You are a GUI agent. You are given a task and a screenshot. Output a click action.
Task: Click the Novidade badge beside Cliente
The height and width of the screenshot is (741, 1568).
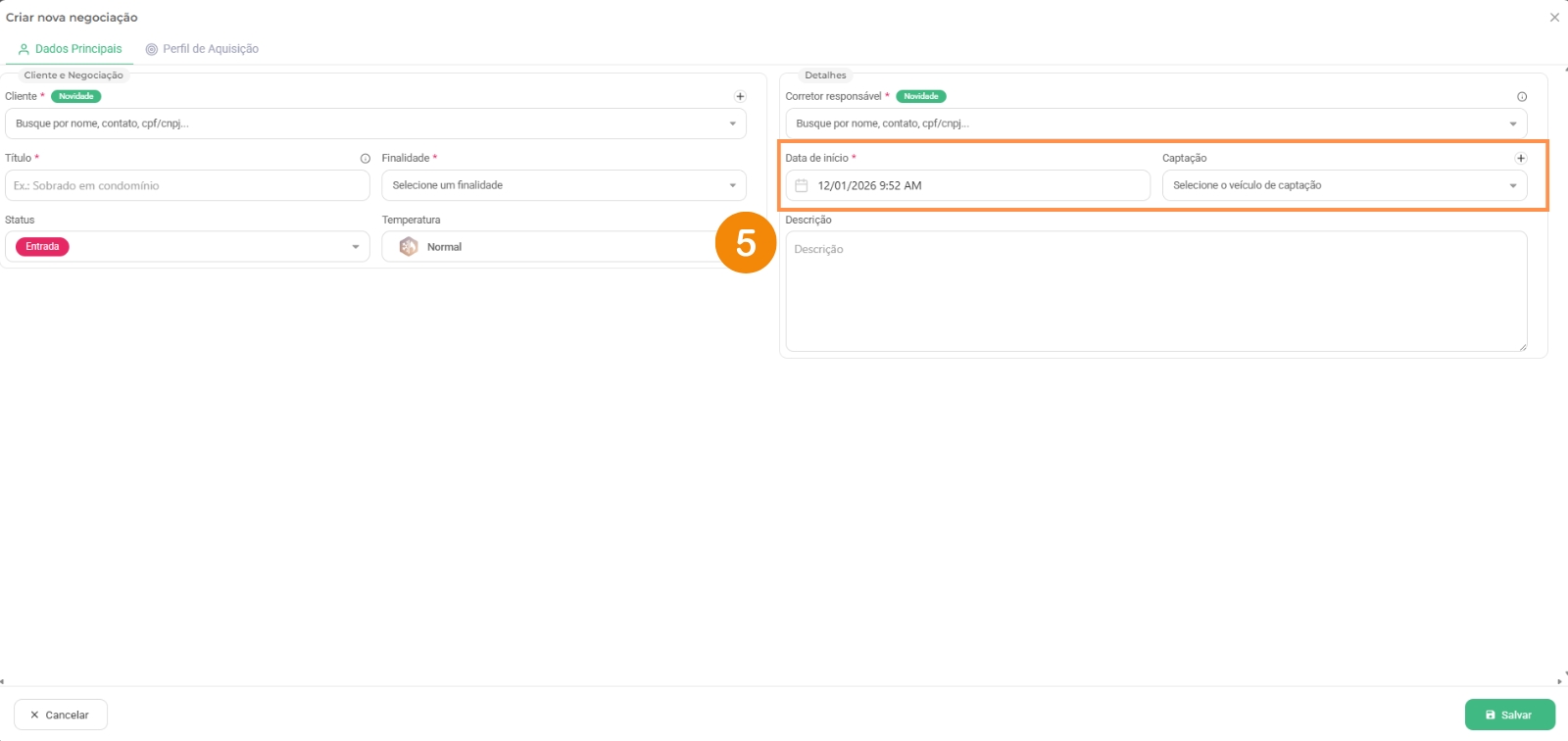click(76, 96)
